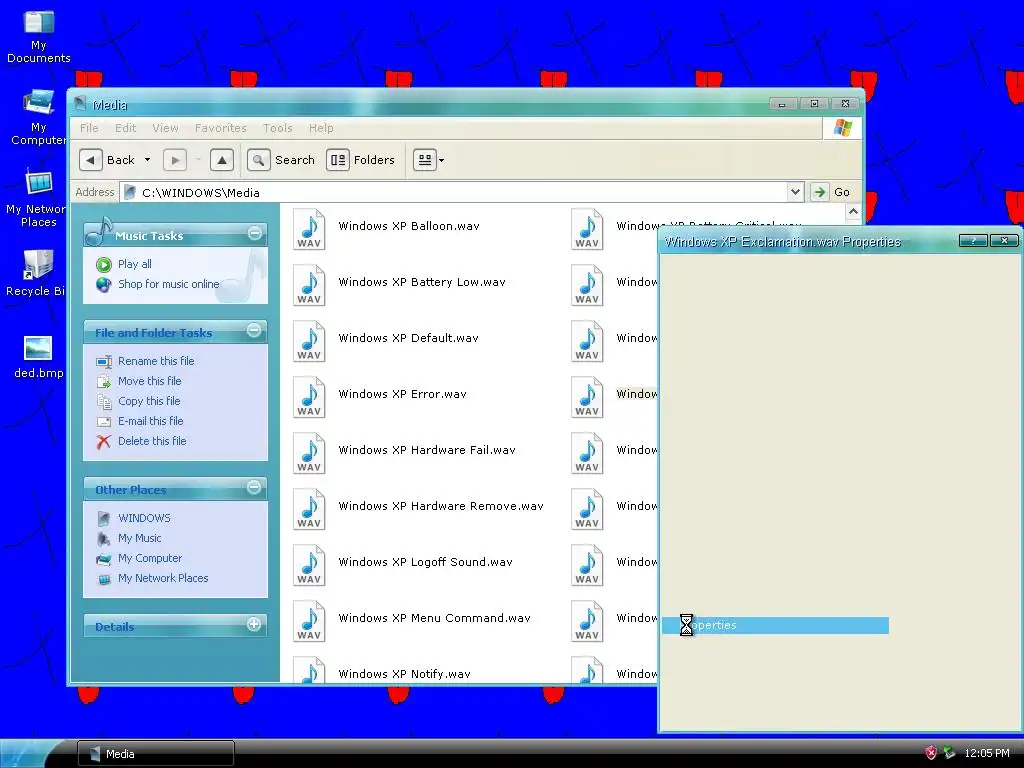Open the Edit menu
This screenshot has width=1024, height=768.
pyautogui.click(x=125, y=128)
